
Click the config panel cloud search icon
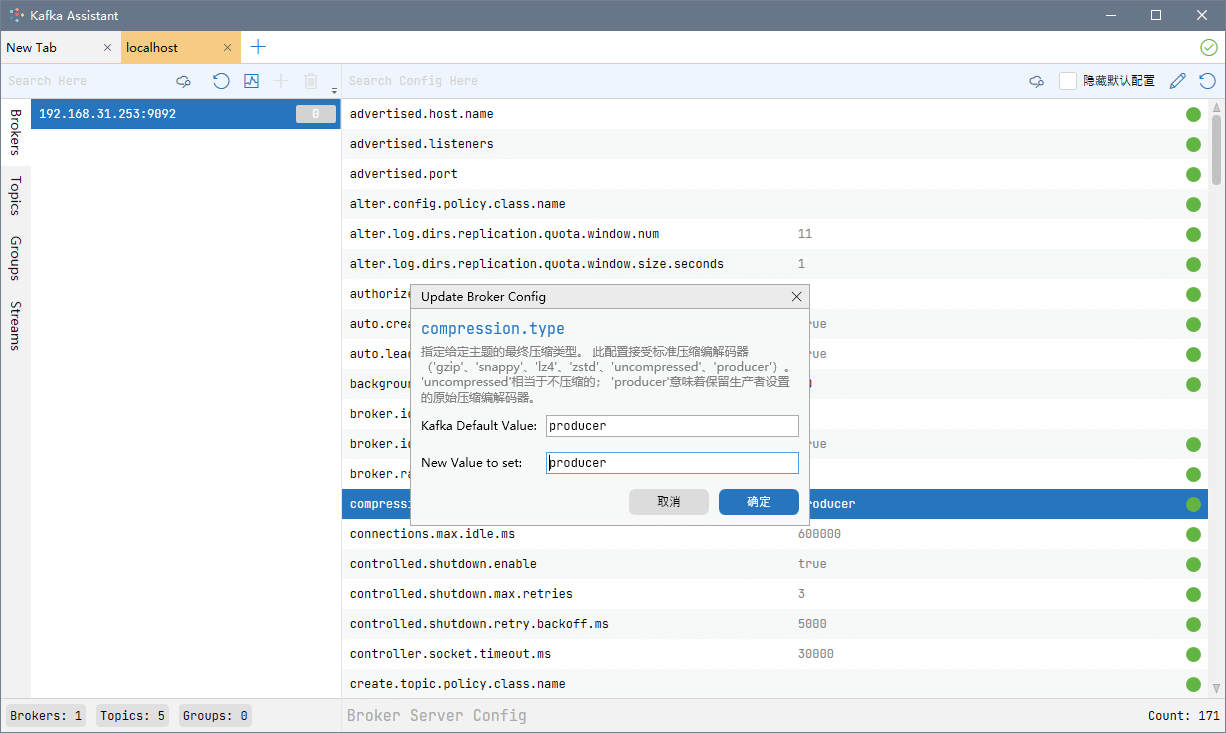tap(1036, 81)
